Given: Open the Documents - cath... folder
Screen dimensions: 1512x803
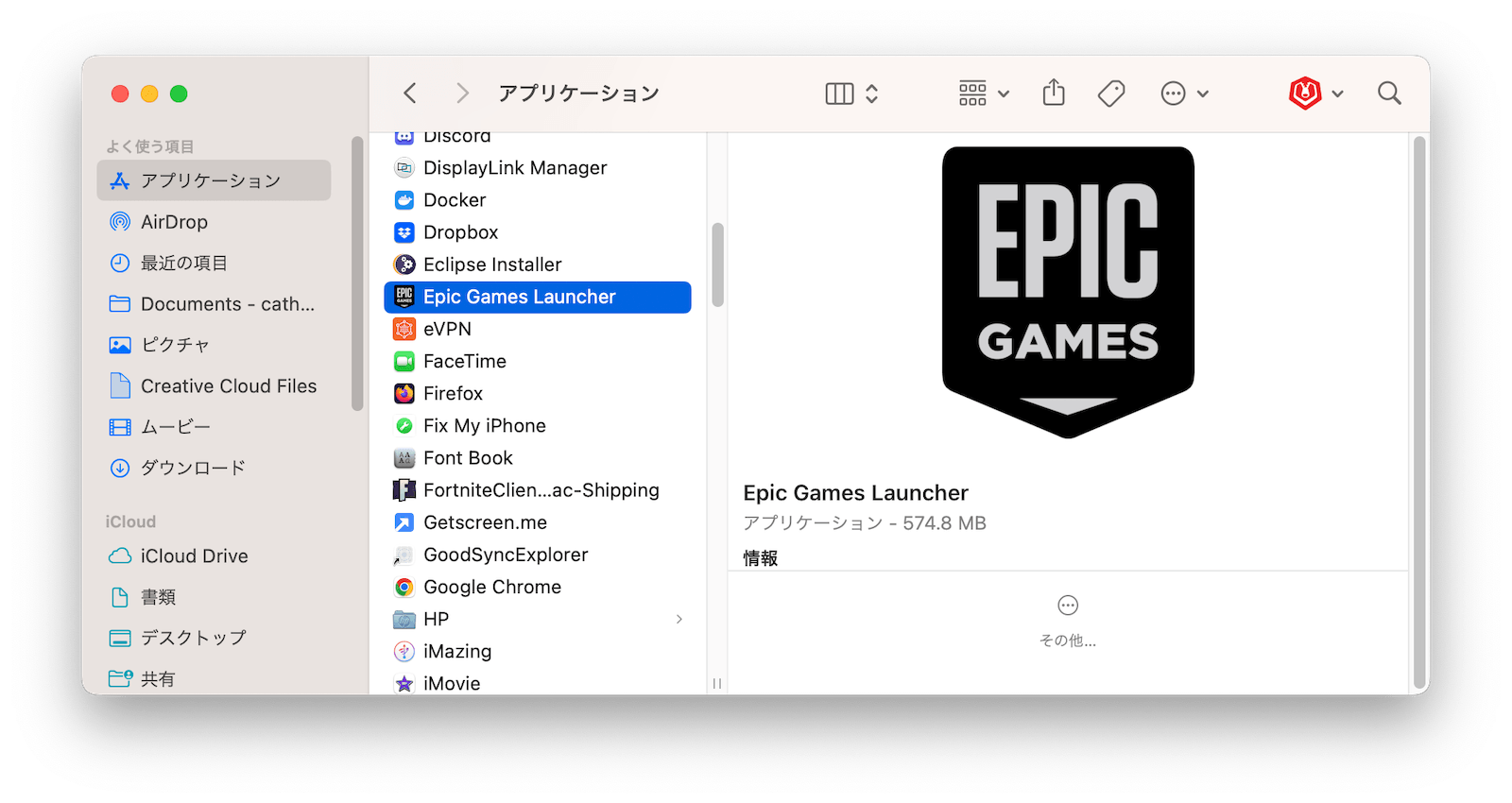Looking at the screenshot, I should pyautogui.click(x=214, y=304).
